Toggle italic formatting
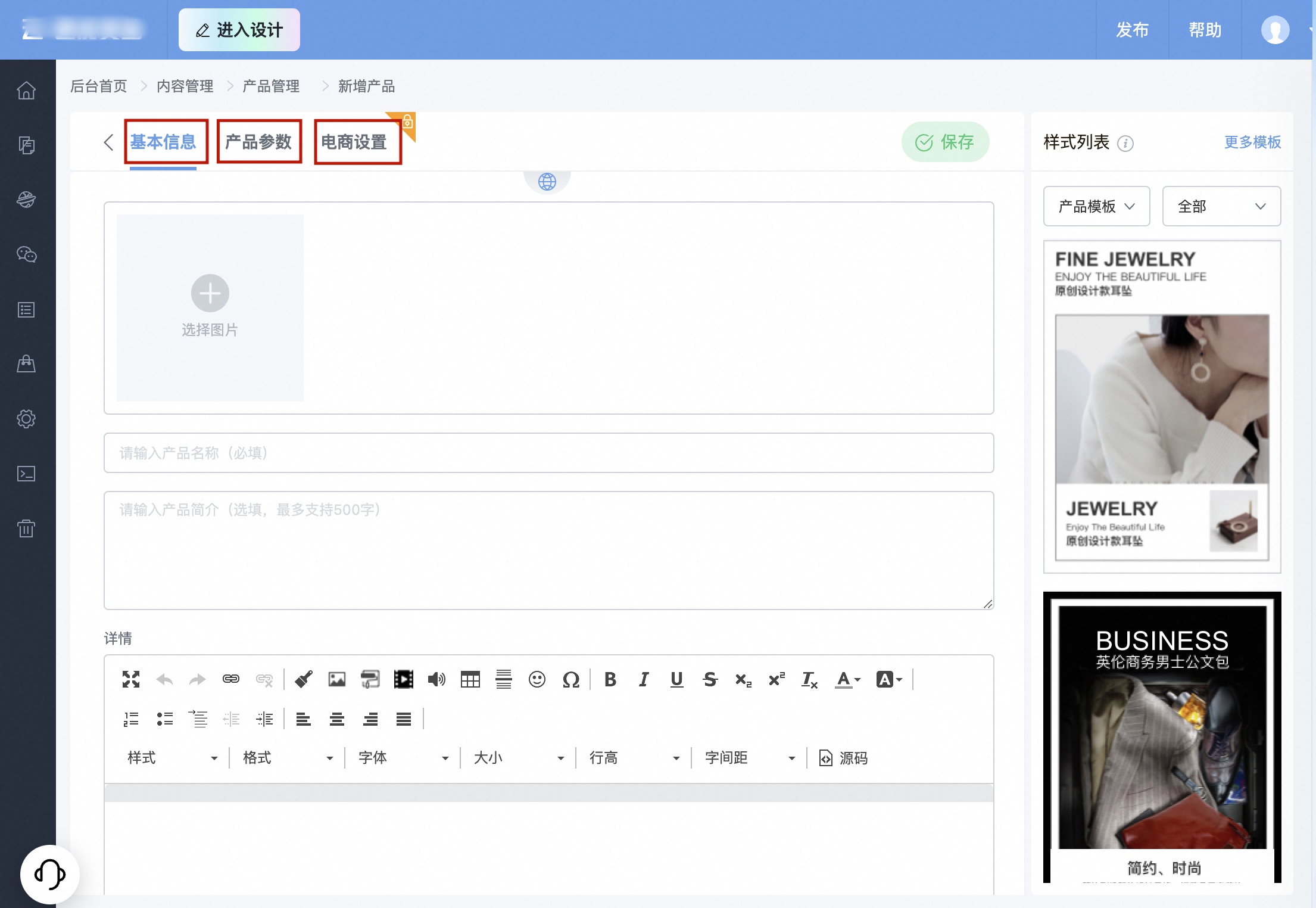Image resolution: width=1316 pixels, height=908 pixels. point(644,679)
